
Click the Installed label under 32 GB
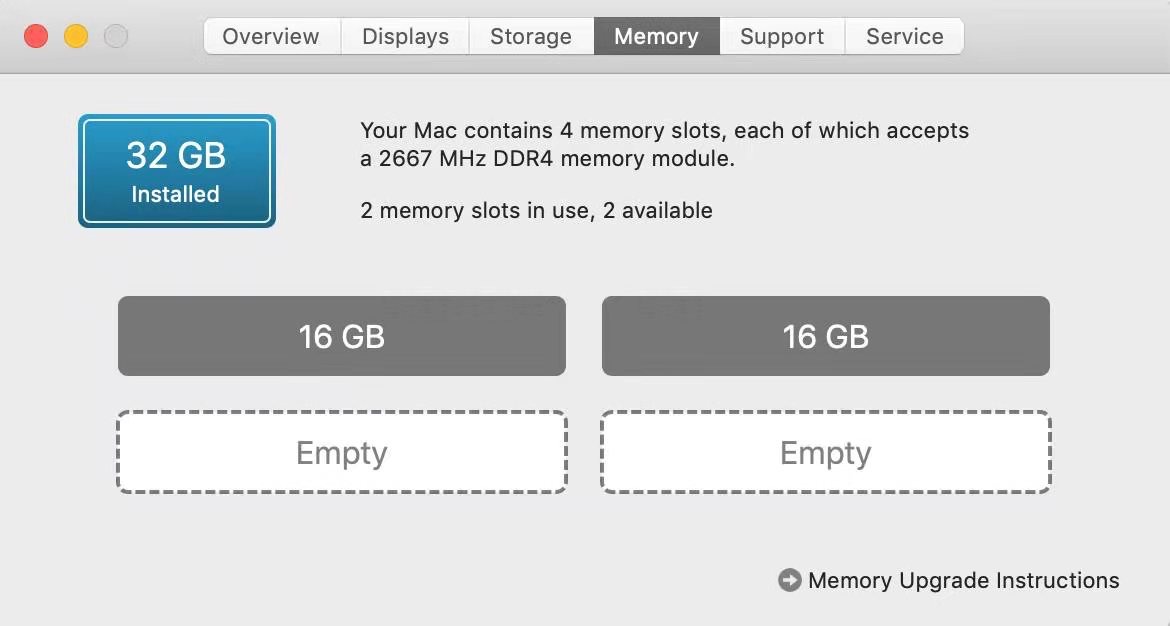(x=176, y=194)
